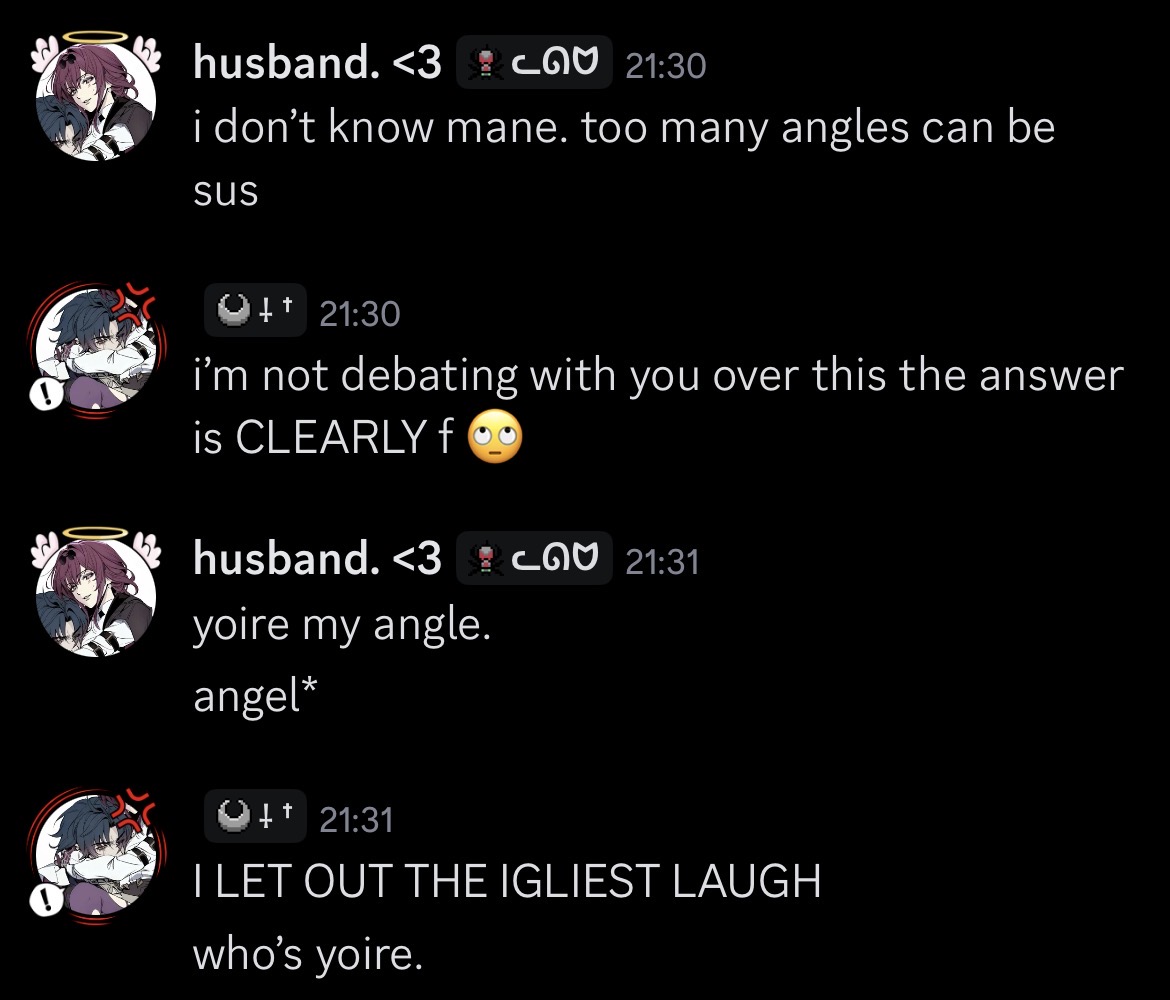The image size is (1170, 1000).
Task: Click the 21:30 timestamp after the spider tag
Action: click(x=666, y=66)
